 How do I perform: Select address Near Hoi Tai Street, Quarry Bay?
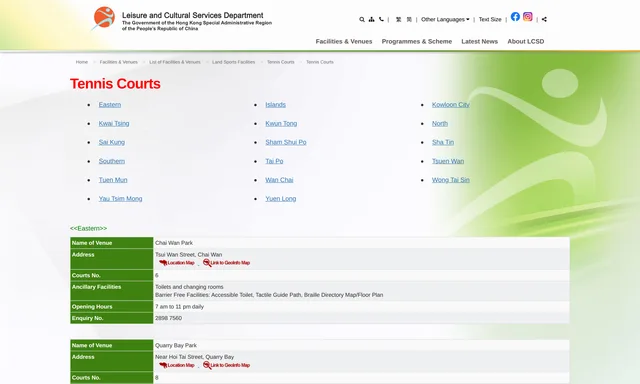194,357
